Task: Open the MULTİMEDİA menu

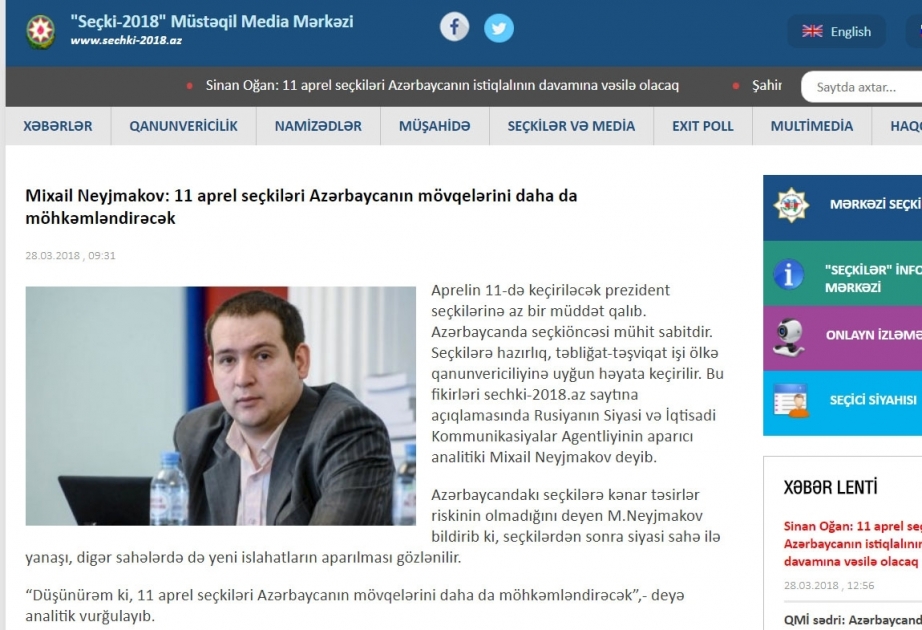Action: (811, 126)
